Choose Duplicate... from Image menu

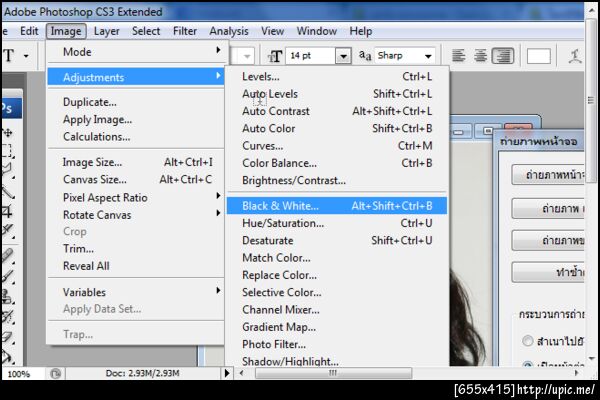pos(135,102)
